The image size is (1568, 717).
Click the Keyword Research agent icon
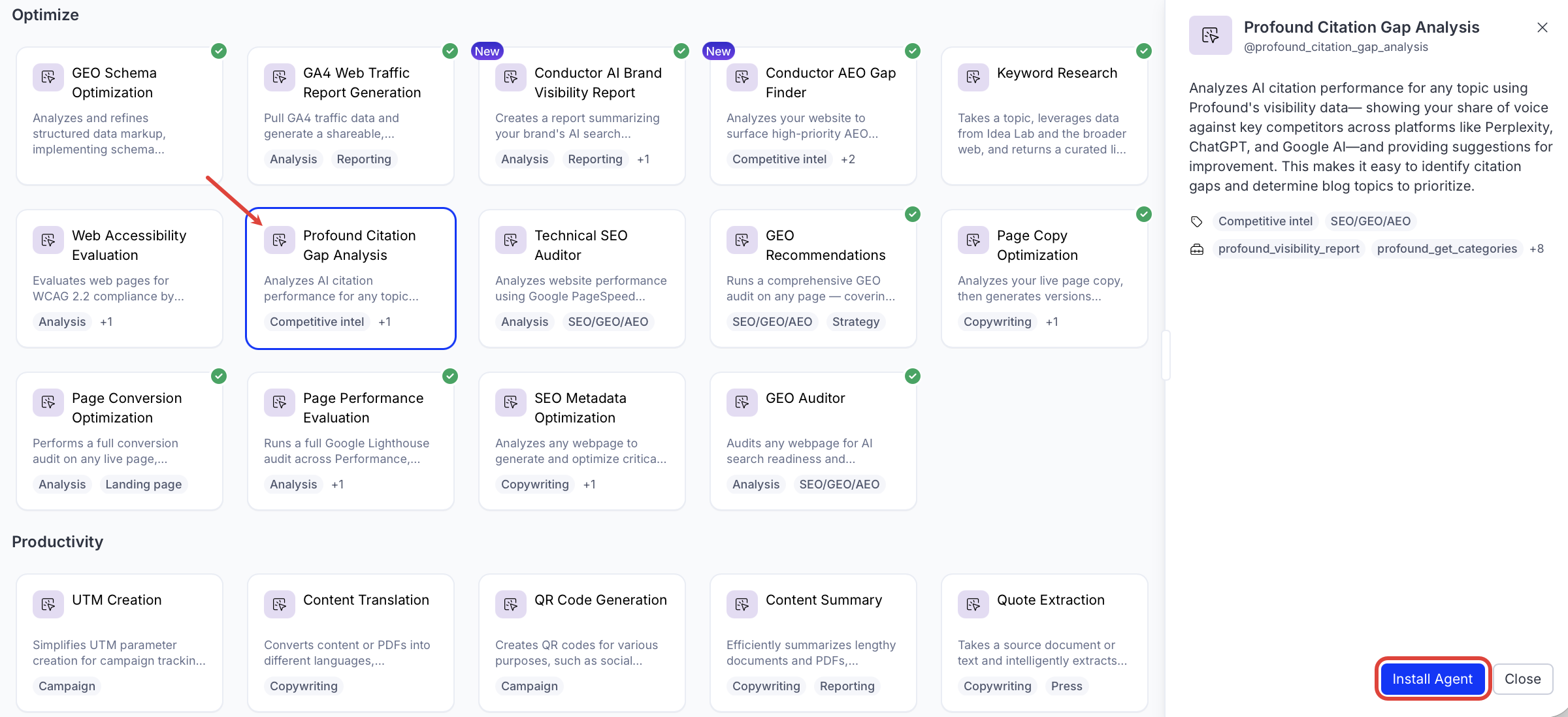click(973, 77)
